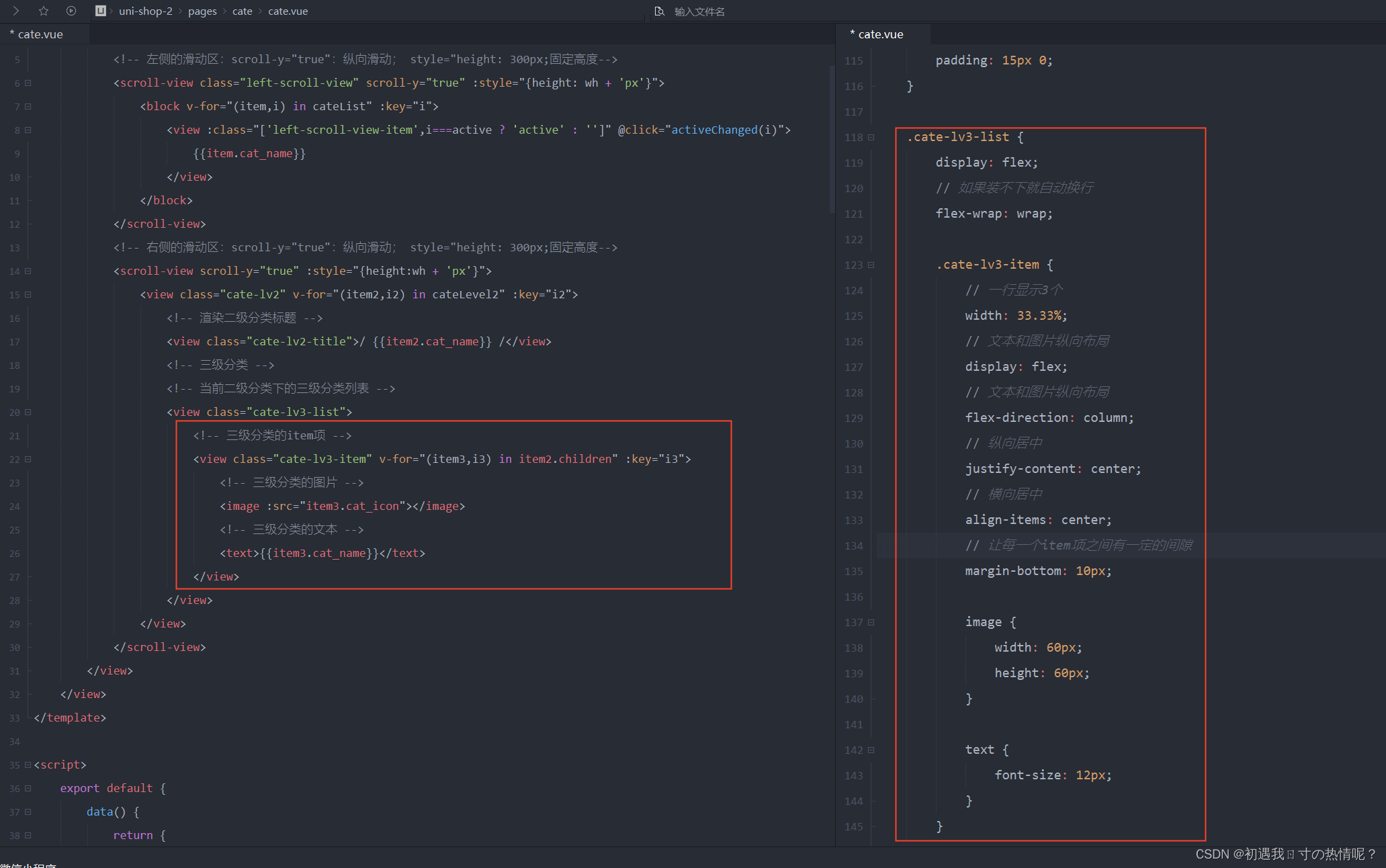Collapse fold at line 20 cate-lv3-list
Image resolution: width=1386 pixels, height=868 pixels.
click(28, 413)
